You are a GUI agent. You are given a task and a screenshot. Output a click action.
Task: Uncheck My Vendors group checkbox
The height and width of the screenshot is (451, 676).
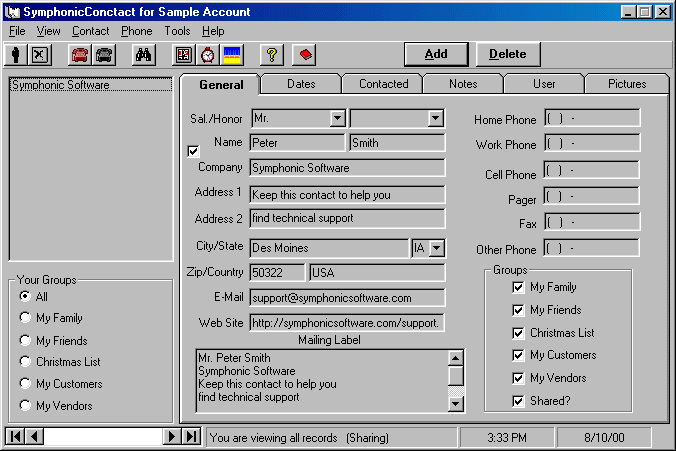tap(518, 378)
